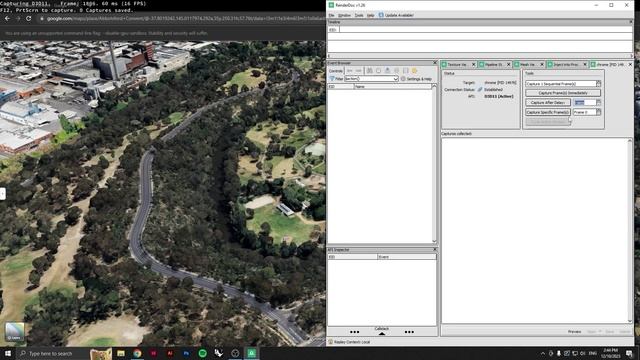This screenshot has width=640, height=360.
Task: Click the export icon in Event Browser
Action: click(x=387, y=71)
